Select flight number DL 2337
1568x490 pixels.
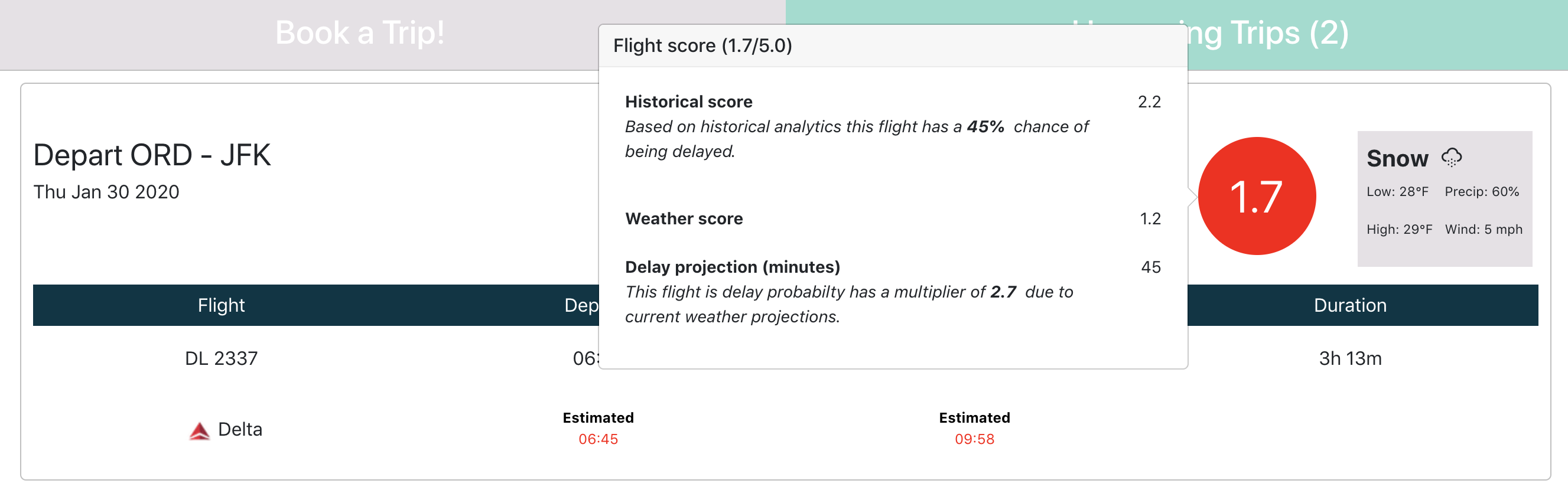click(221, 358)
